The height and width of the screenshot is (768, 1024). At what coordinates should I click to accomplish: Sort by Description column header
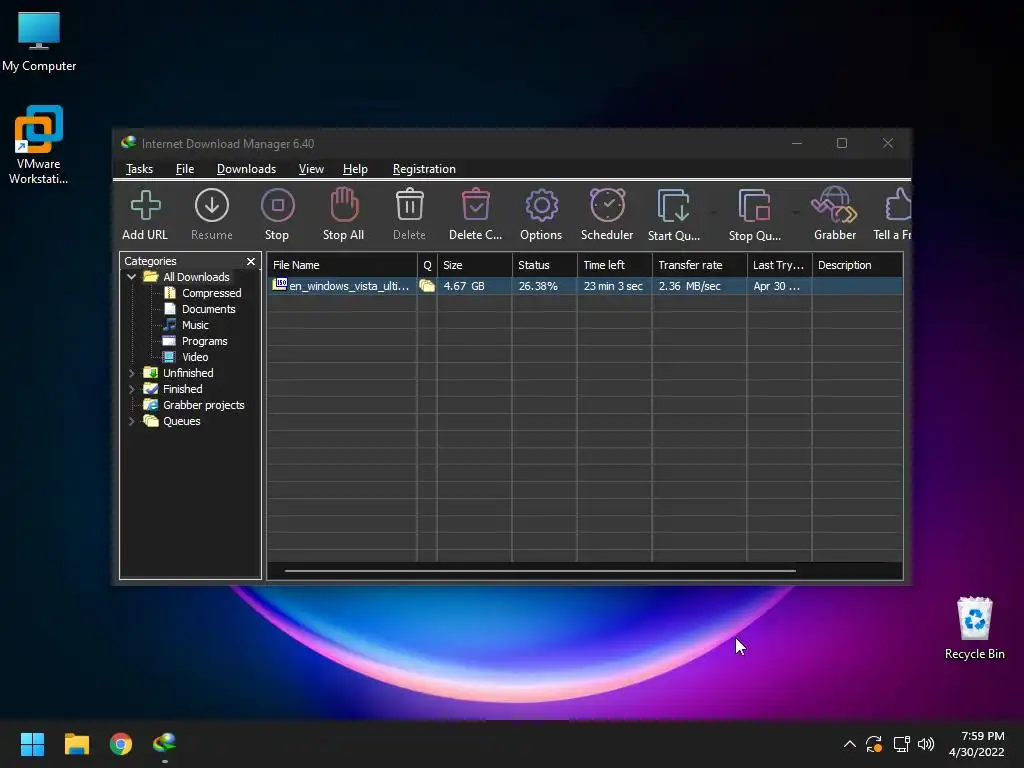click(x=857, y=265)
